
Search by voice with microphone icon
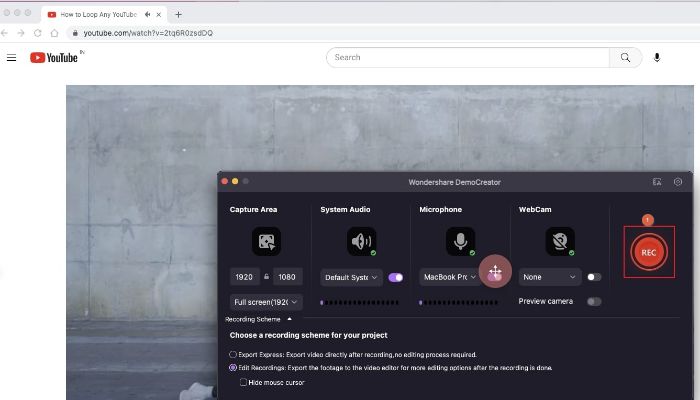click(657, 58)
